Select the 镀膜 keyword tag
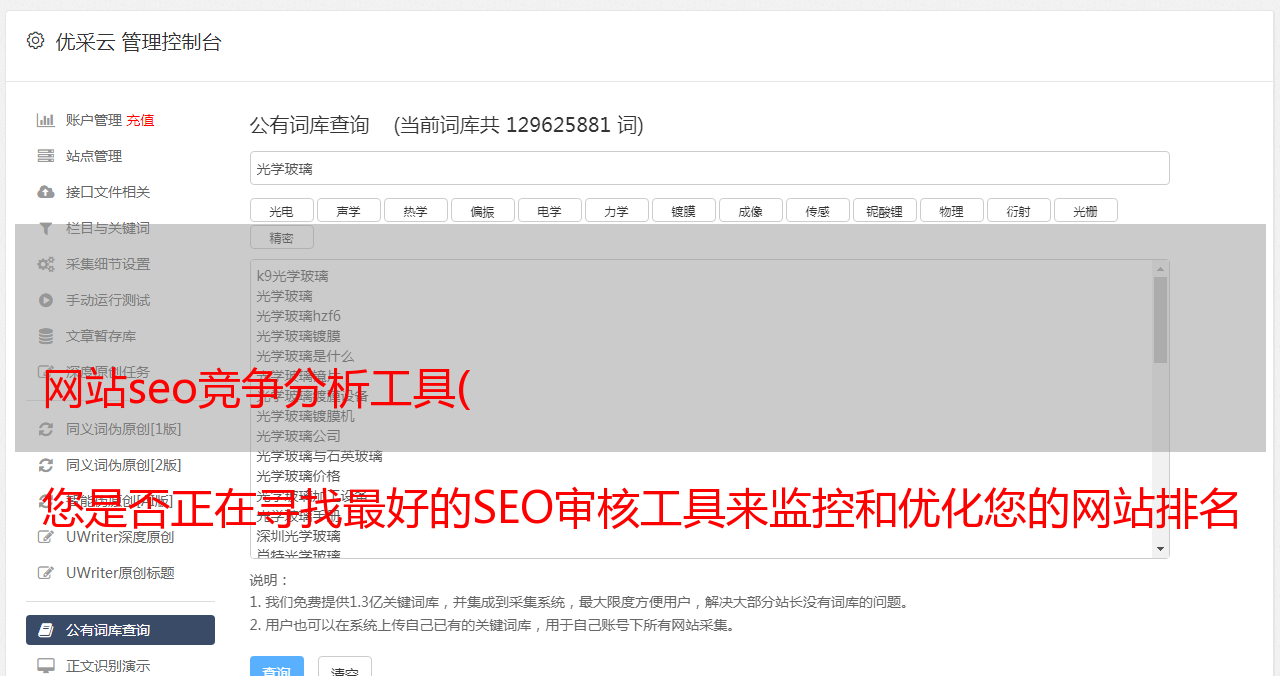 [x=683, y=210]
